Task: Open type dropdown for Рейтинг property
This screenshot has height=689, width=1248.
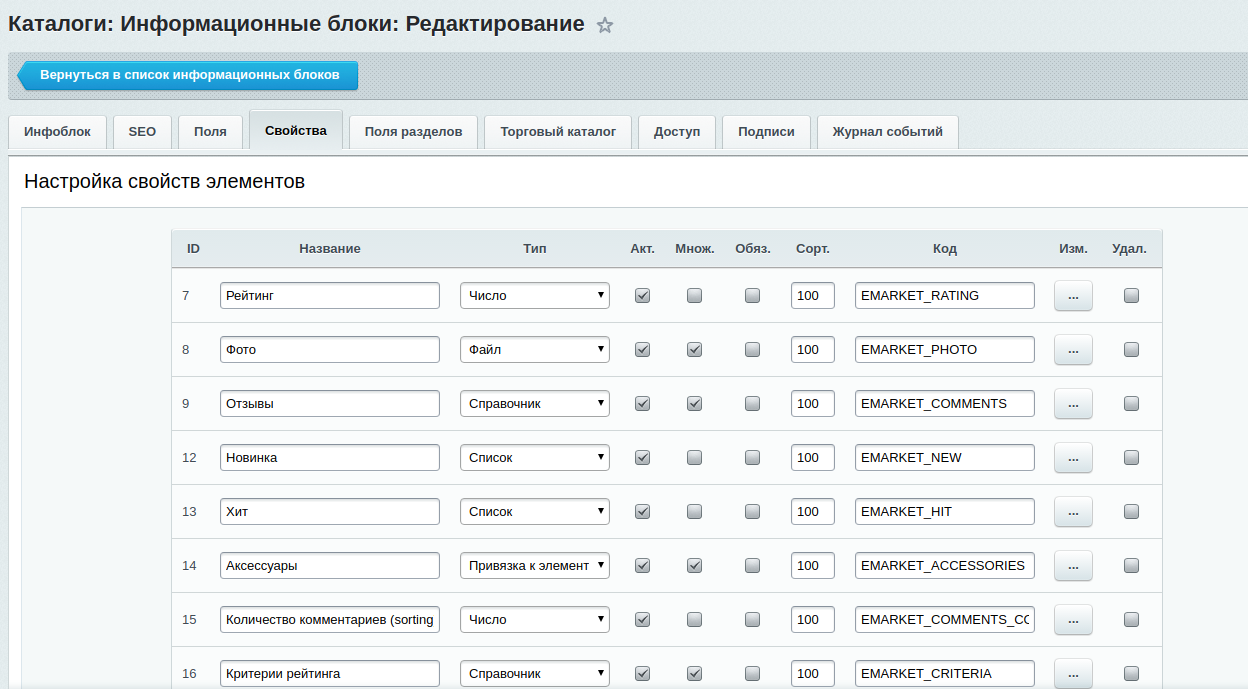Action: (535, 296)
